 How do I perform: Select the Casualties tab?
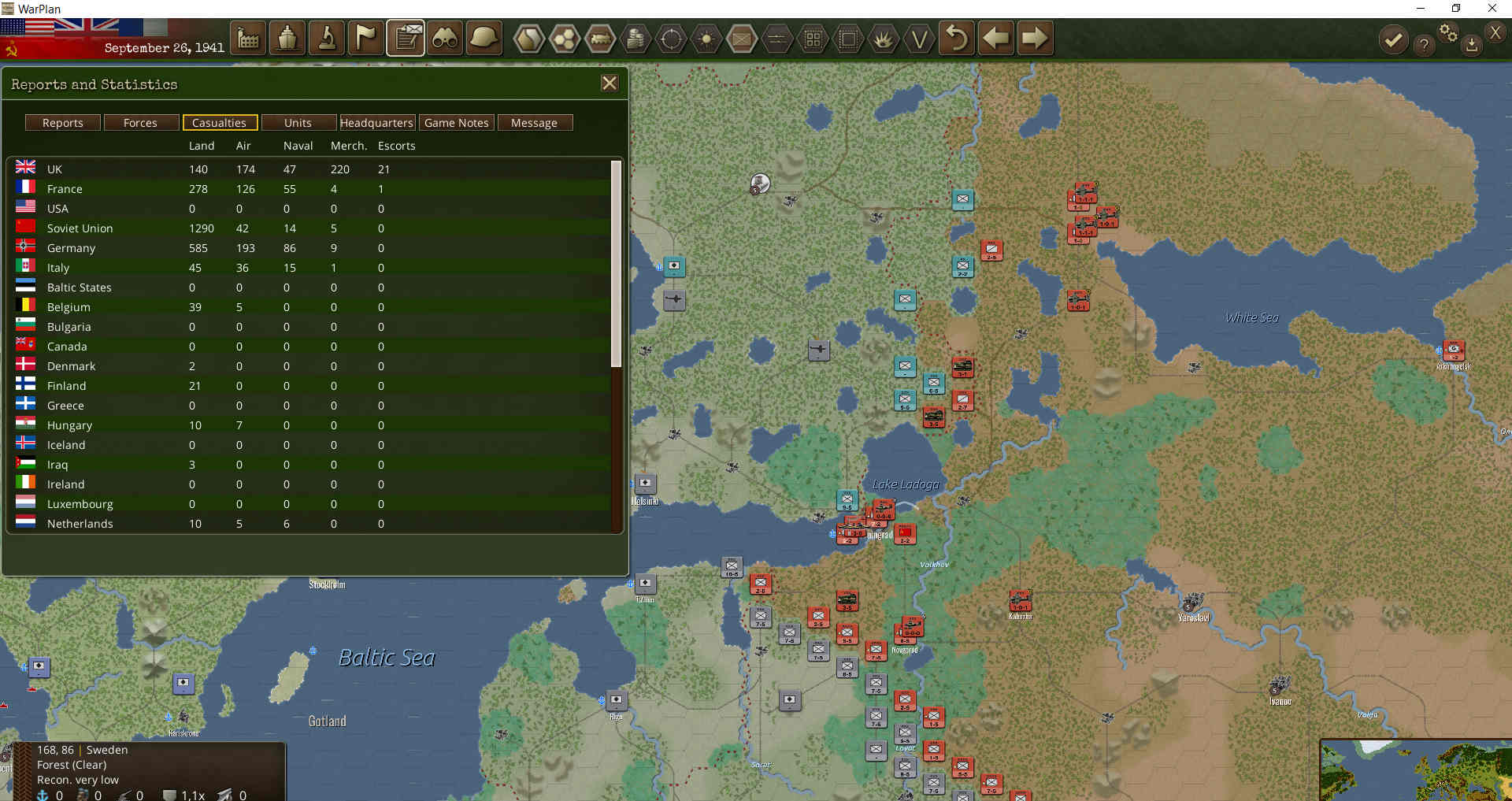click(x=219, y=123)
